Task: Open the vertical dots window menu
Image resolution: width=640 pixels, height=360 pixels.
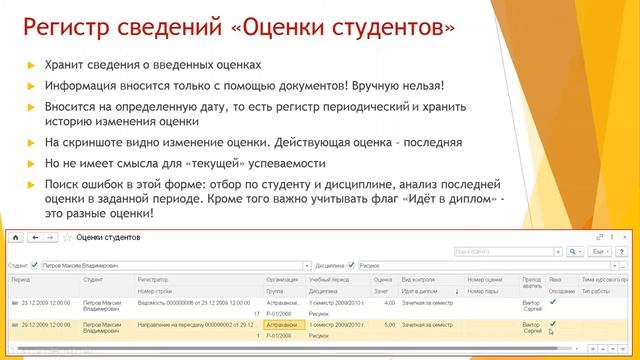Action: point(612,237)
